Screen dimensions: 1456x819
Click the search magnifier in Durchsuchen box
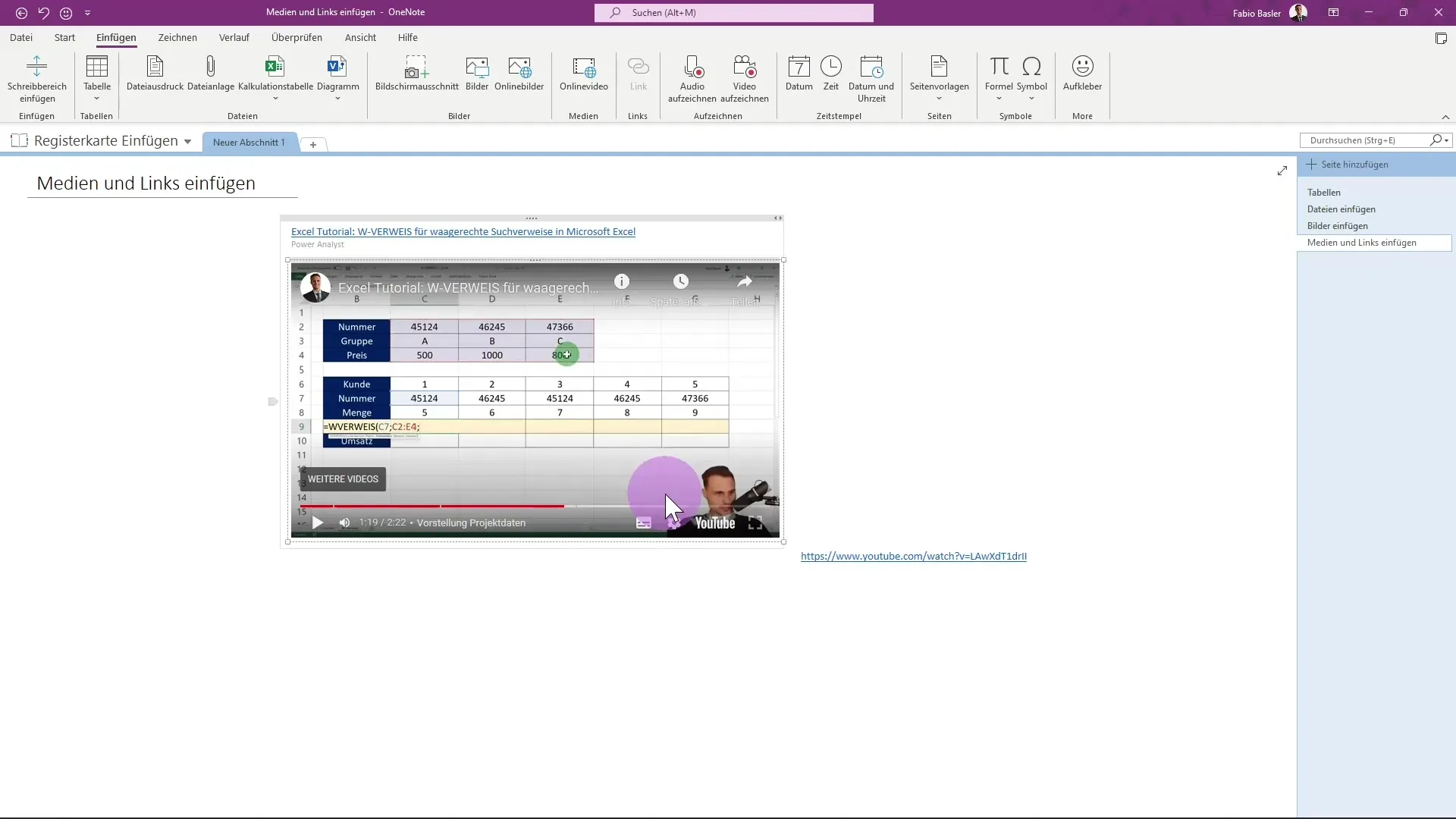(1436, 140)
